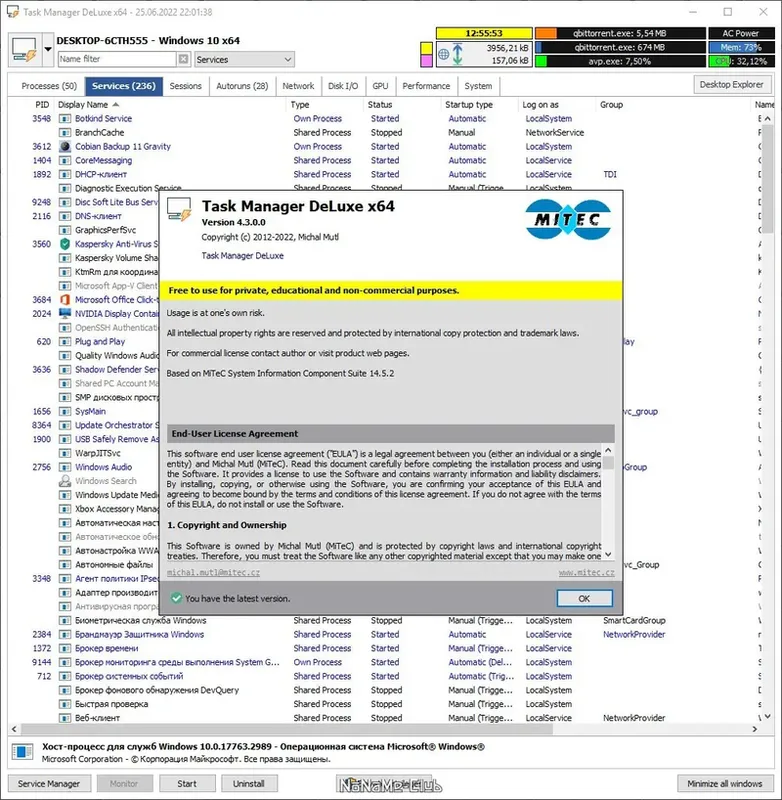The height and width of the screenshot is (800, 782).
Task: Click the Desktop Explorer button
Action: click(731, 85)
